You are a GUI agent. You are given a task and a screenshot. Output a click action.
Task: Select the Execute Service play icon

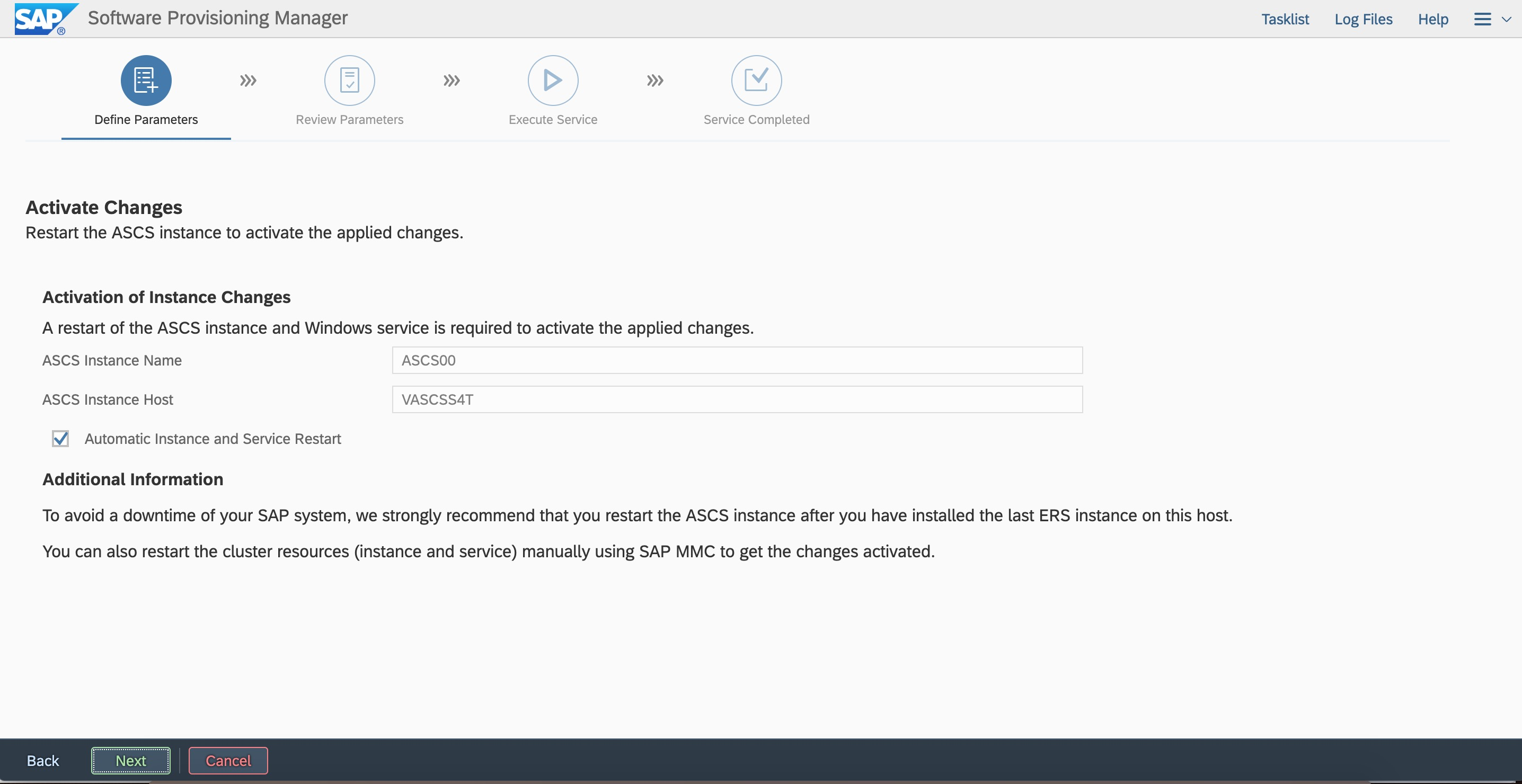pyautogui.click(x=553, y=81)
